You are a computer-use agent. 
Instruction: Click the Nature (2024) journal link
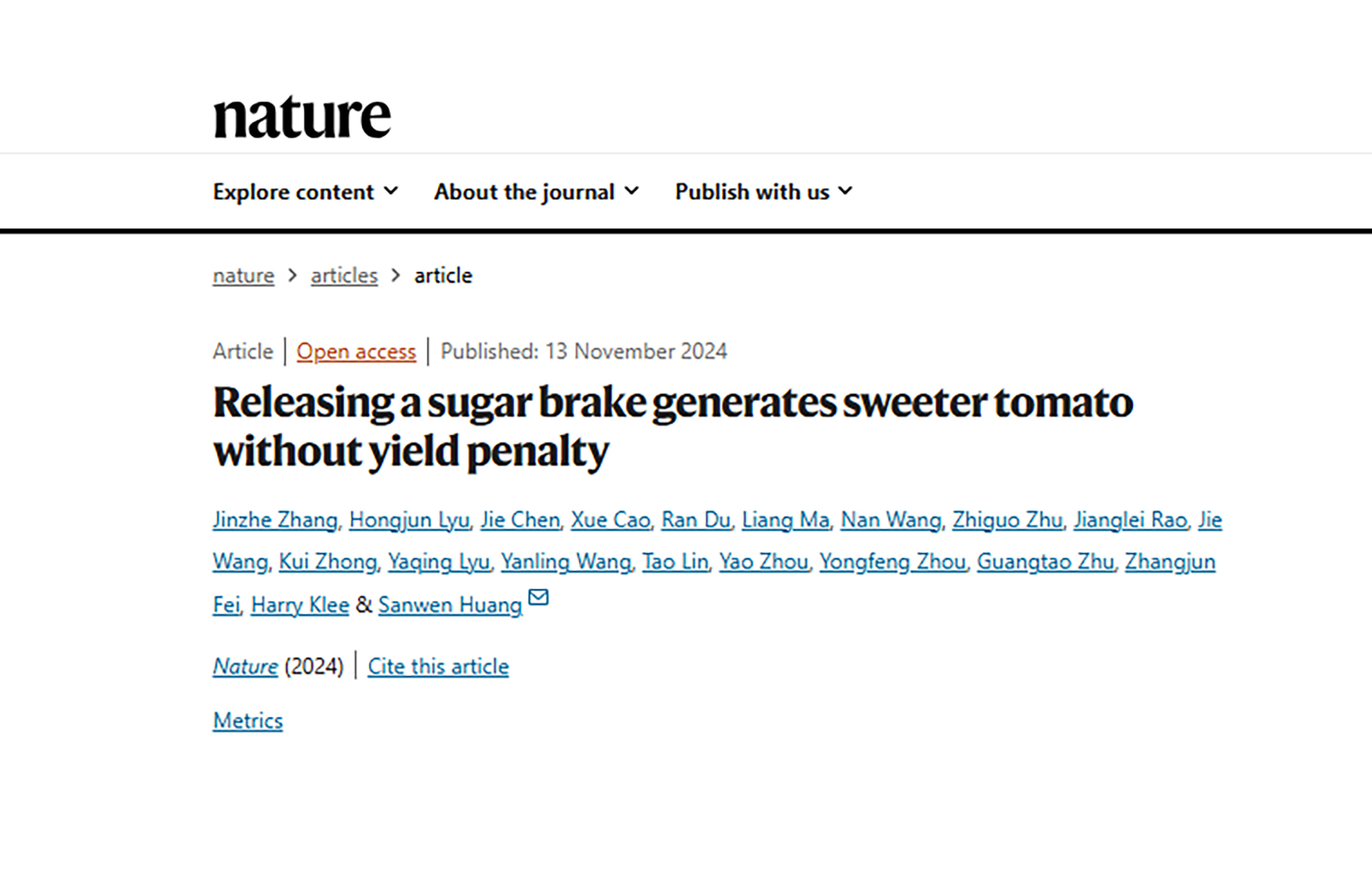[x=245, y=666]
